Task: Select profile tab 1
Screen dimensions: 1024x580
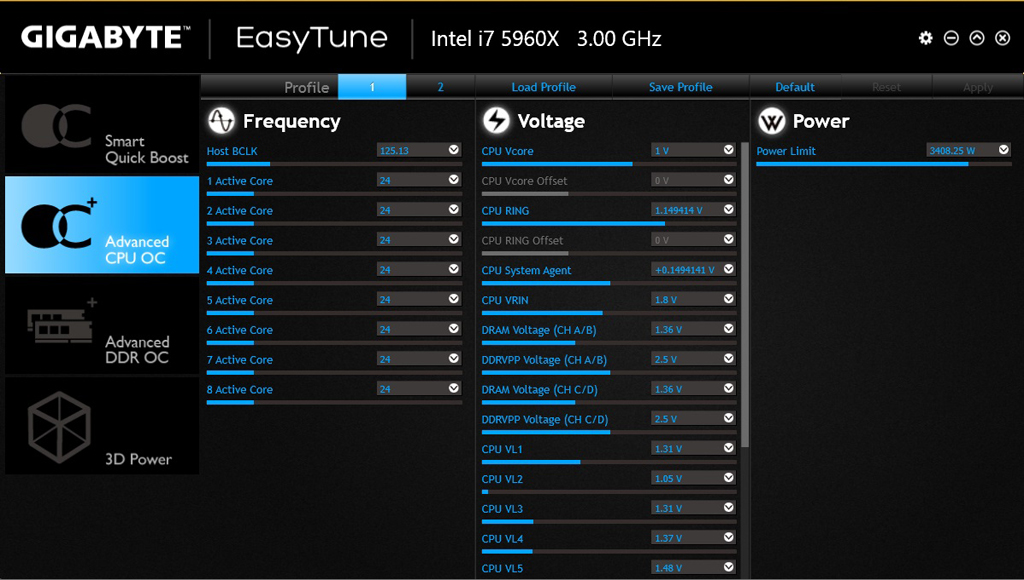Action: point(372,87)
